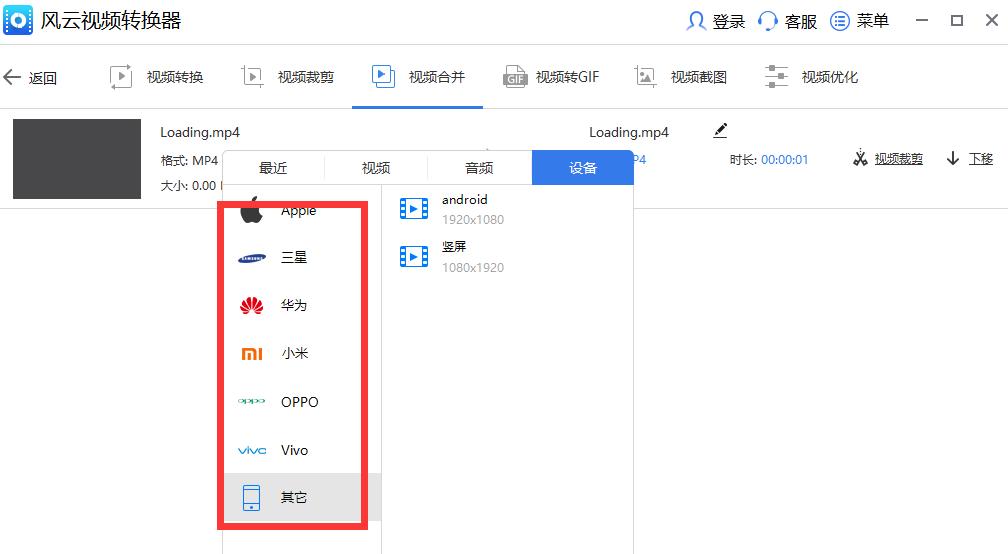Click the 格式: MP4 label
1008x554 pixels.
coord(189,160)
